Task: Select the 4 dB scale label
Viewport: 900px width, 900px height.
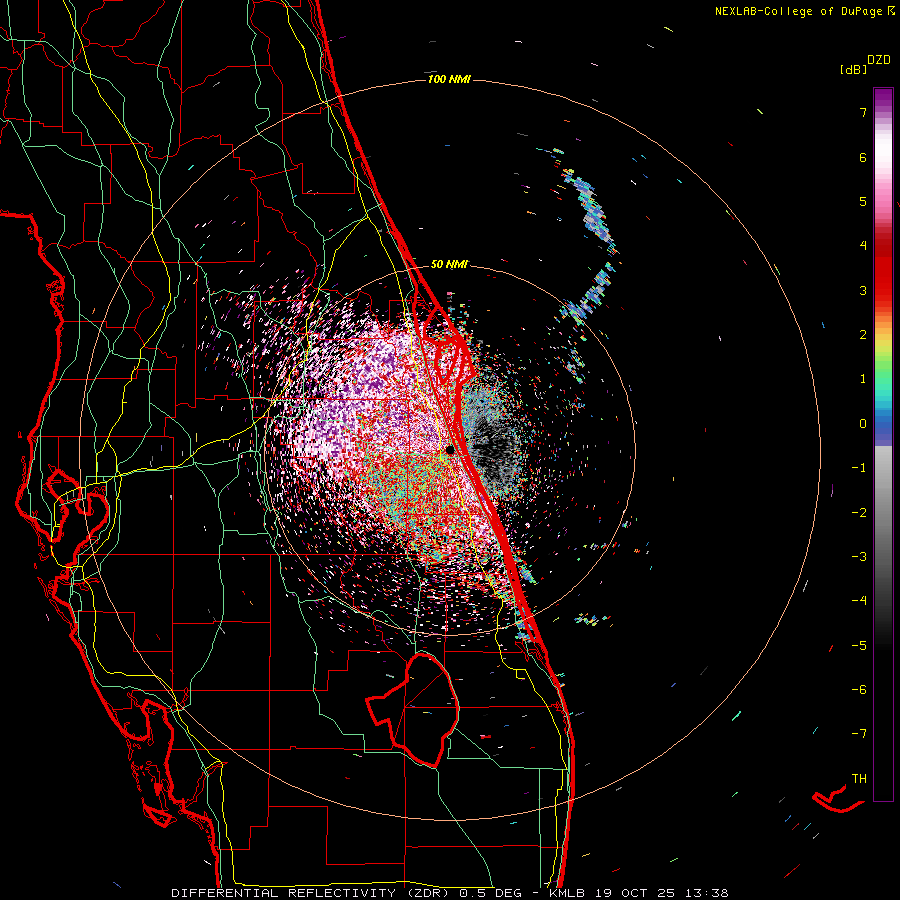Action: click(863, 246)
